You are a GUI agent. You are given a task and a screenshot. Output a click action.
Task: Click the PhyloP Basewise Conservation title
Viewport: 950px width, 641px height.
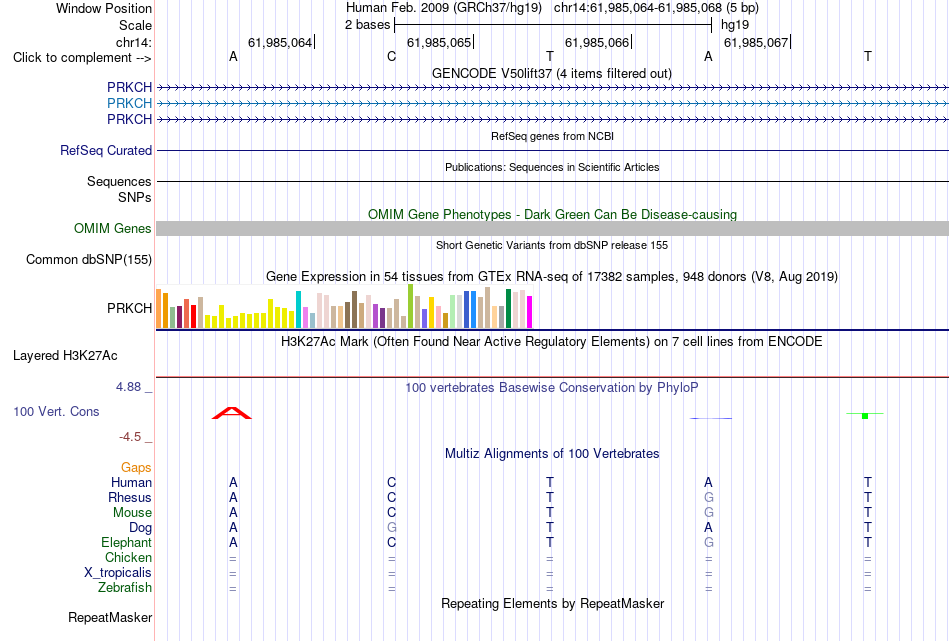tap(552, 388)
